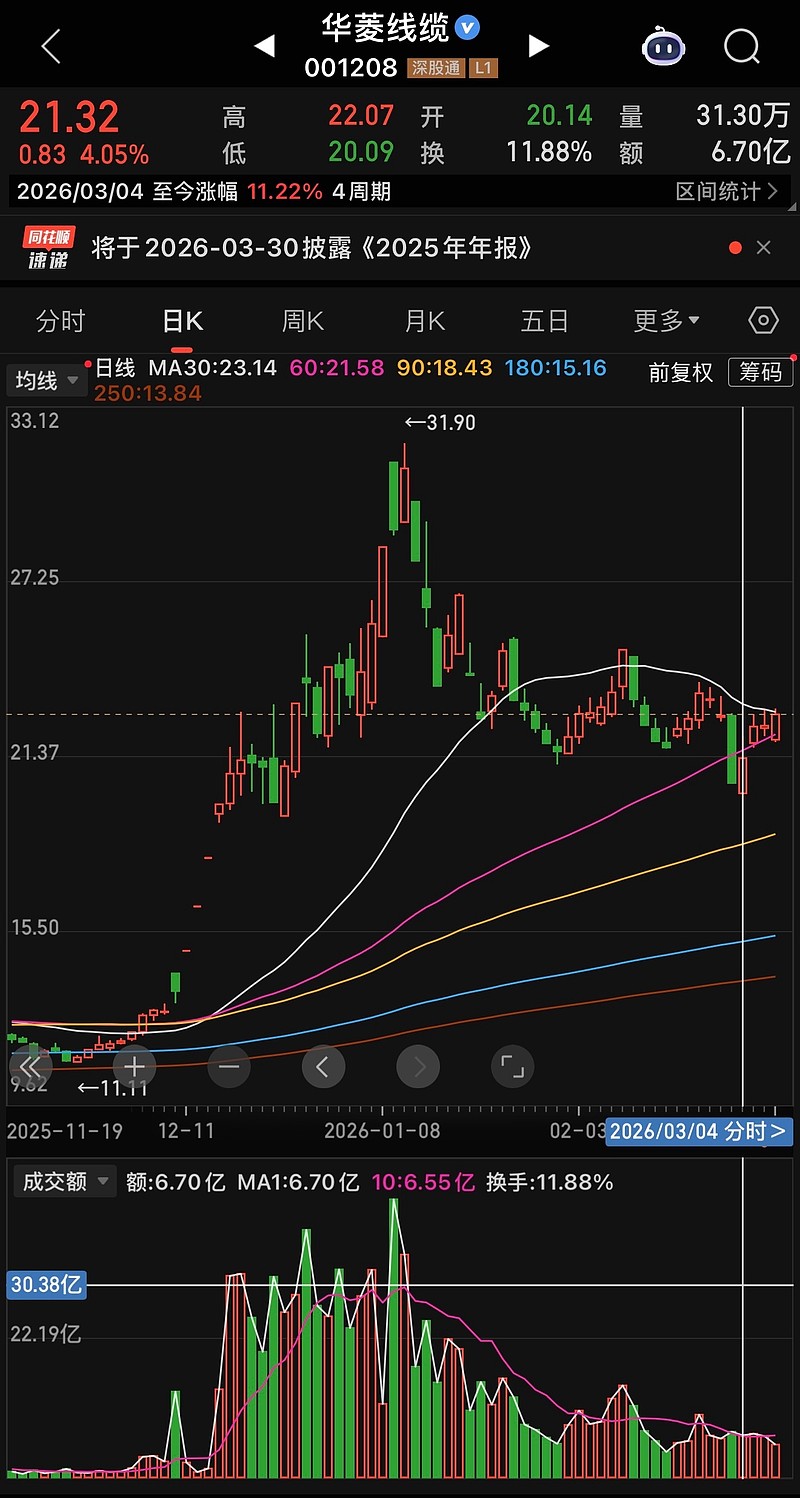Screen dimensions: 800x1498
Task: Switch to 周K tab
Action: click(303, 321)
